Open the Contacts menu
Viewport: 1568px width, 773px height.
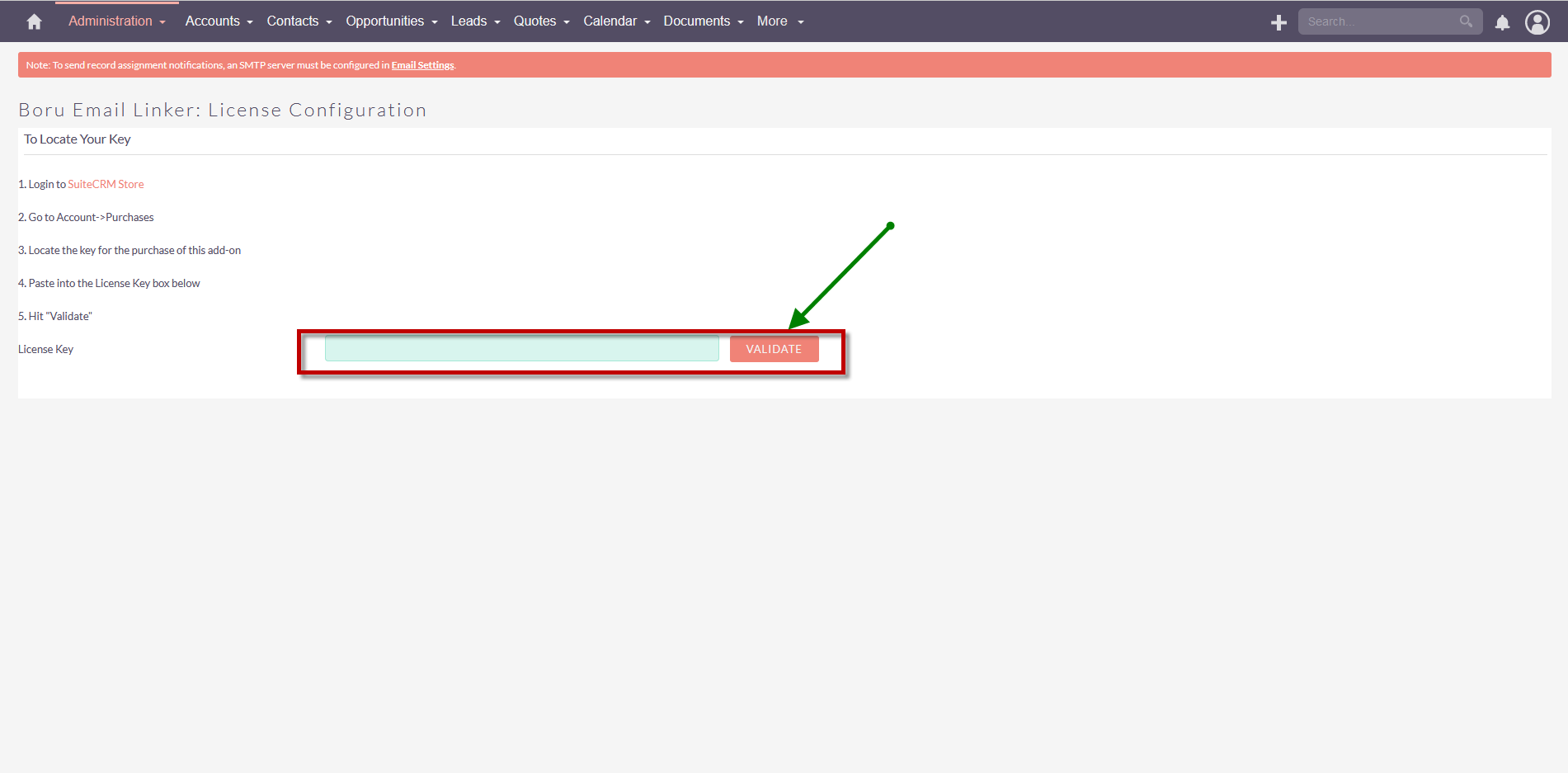click(x=293, y=21)
